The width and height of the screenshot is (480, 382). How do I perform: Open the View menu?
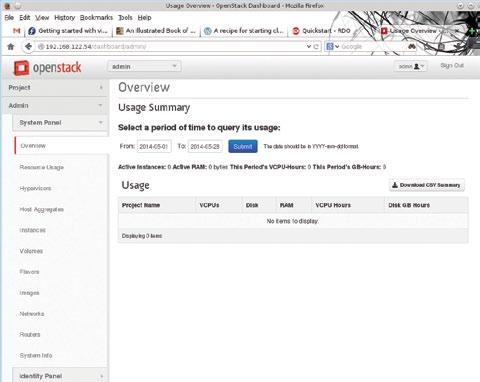point(42,18)
